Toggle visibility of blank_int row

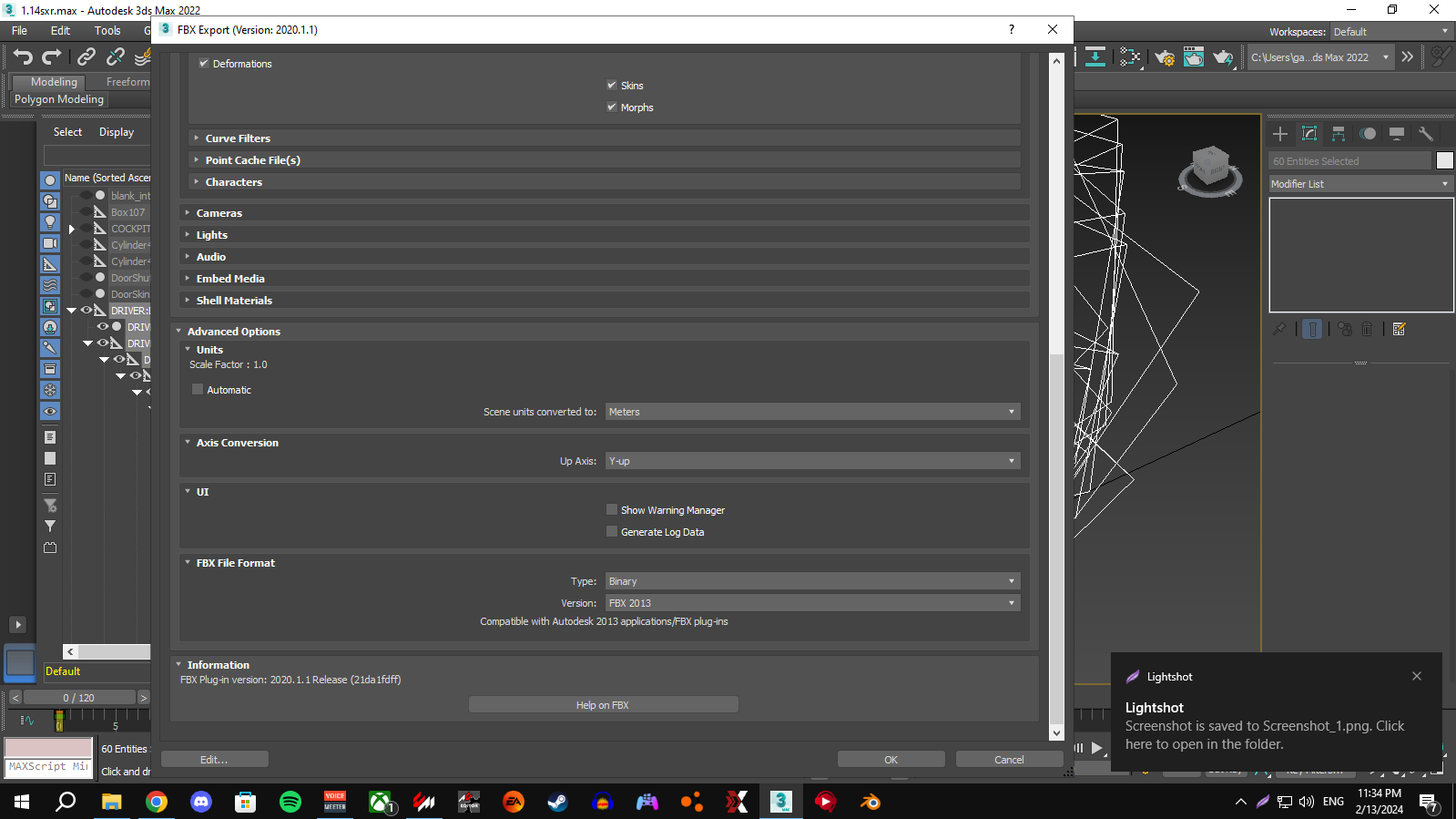86,196
